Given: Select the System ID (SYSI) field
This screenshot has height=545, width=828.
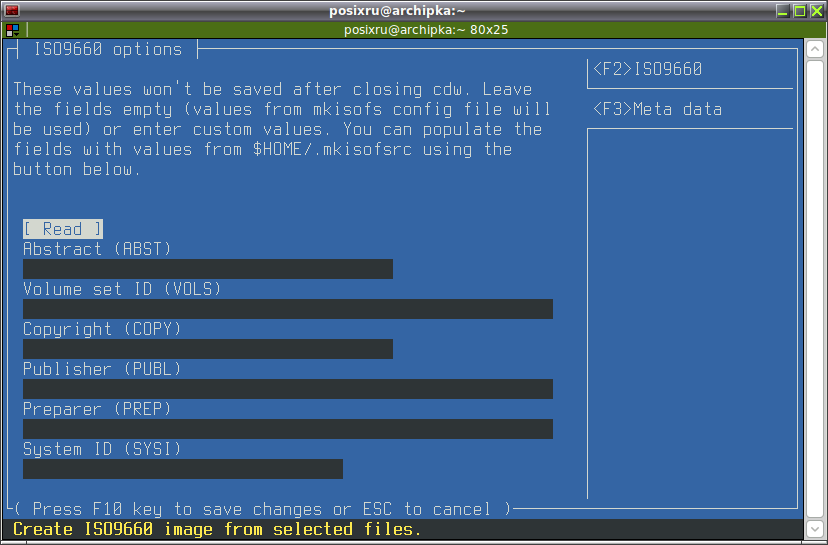Looking at the screenshot, I should click(x=183, y=469).
